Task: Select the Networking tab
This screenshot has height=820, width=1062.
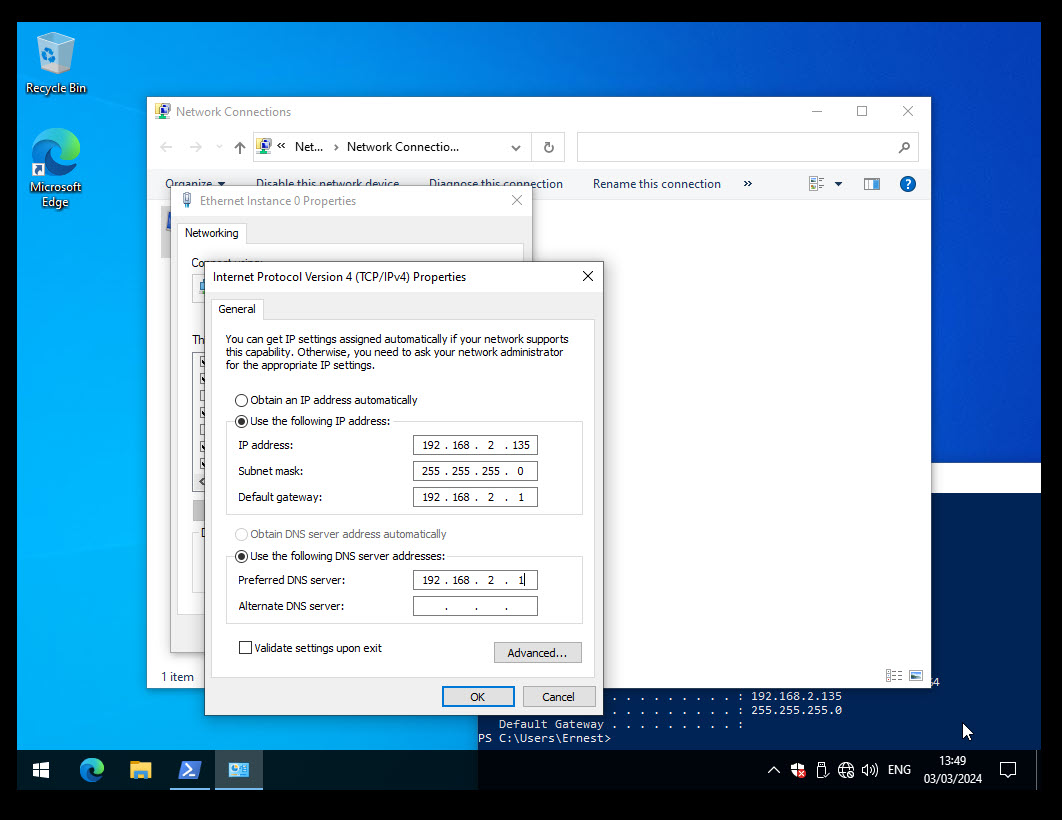Action: coord(211,233)
